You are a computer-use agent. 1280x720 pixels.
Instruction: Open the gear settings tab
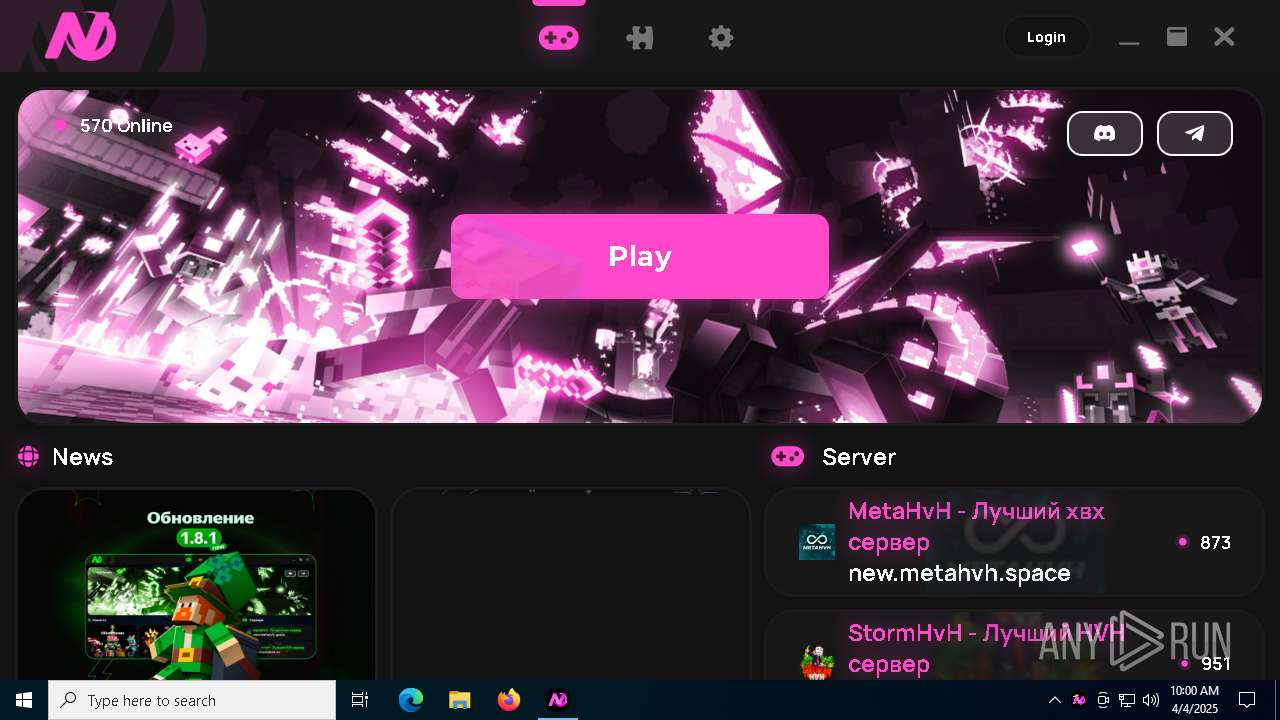[x=721, y=38]
